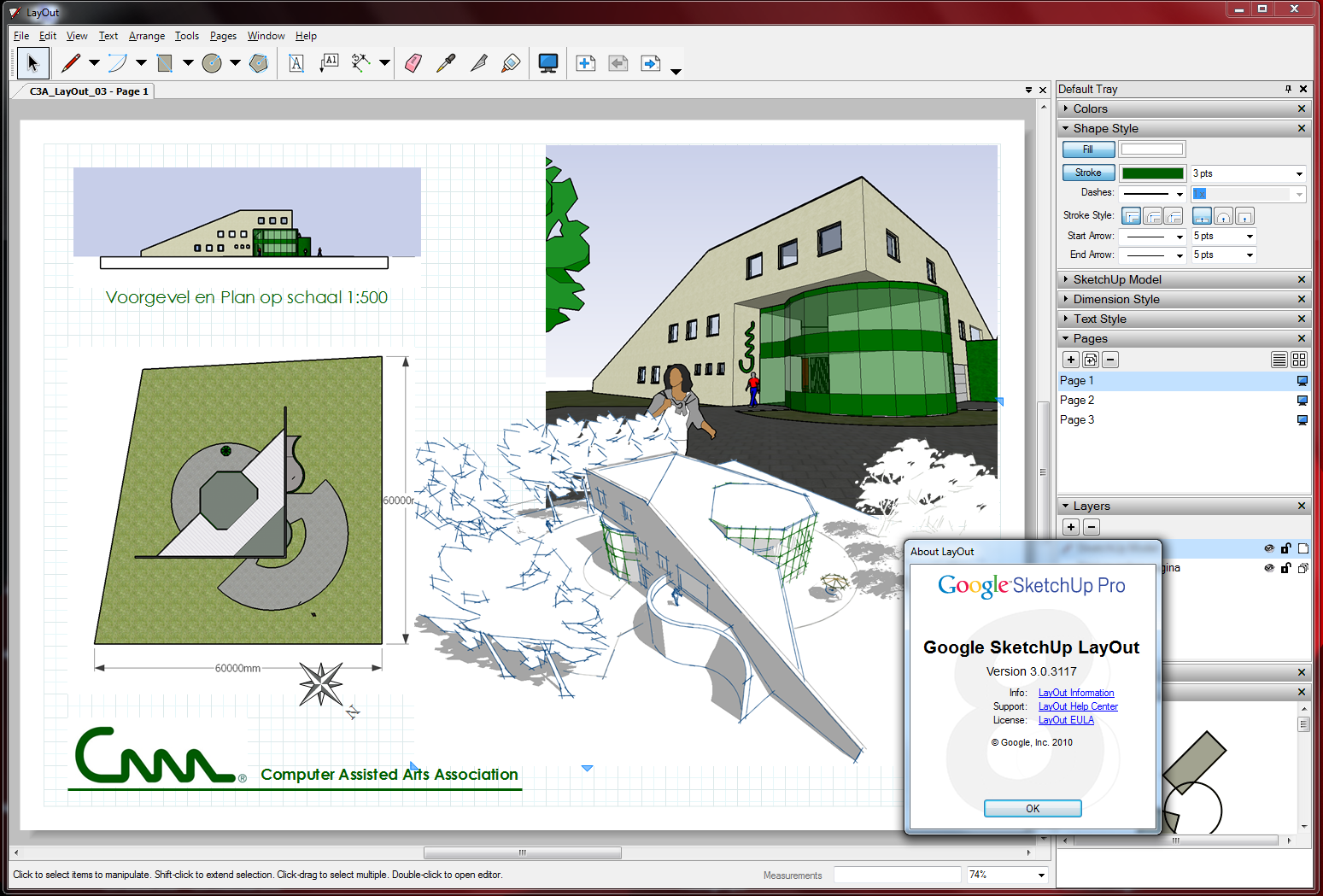Toggle shared-page icon on selected layer
Screen dimensions: 1323x896
[1303, 548]
